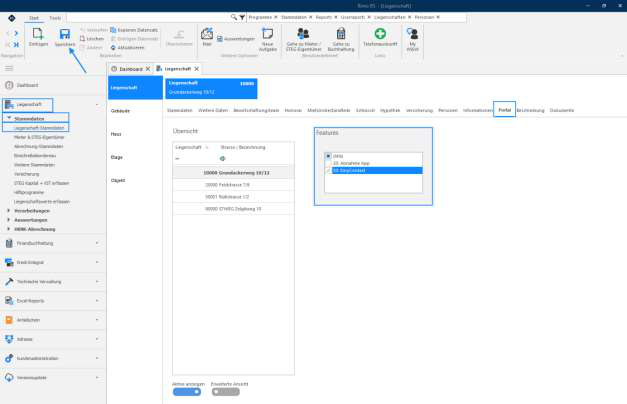Click the Kundenadministration key icon
The height and width of the screenshot is (404, 627).
[x=9, y=358]
